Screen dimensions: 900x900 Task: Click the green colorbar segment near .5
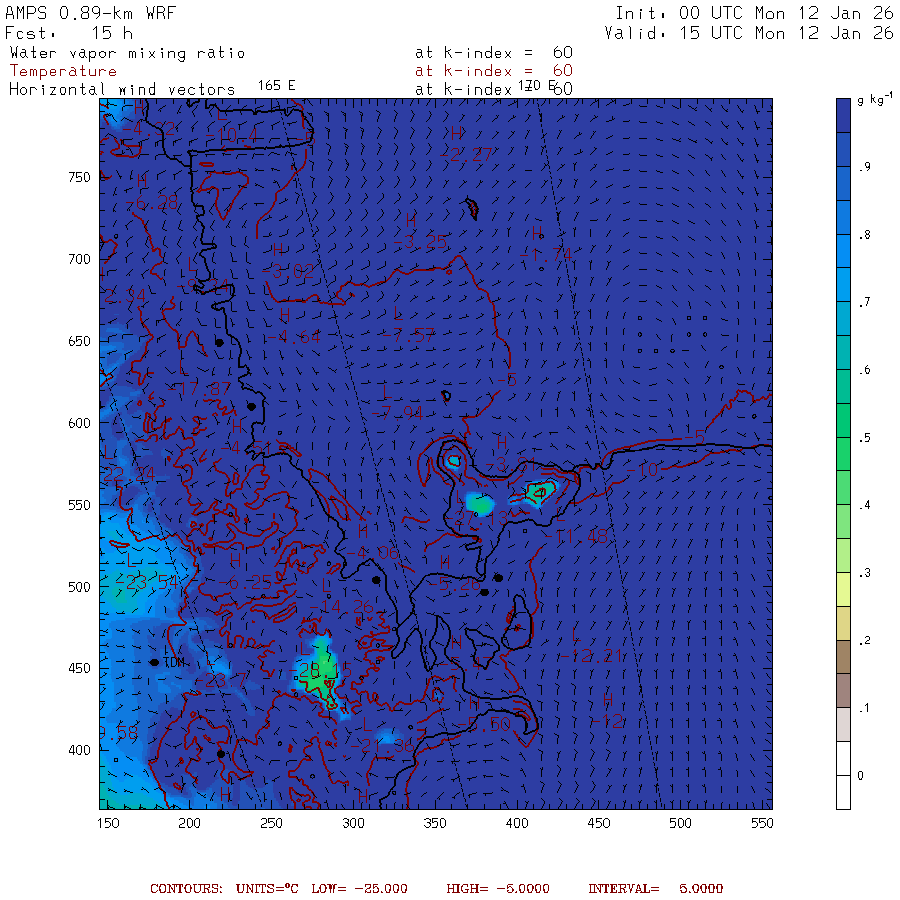pyautogui.click(x=843, y=453)
